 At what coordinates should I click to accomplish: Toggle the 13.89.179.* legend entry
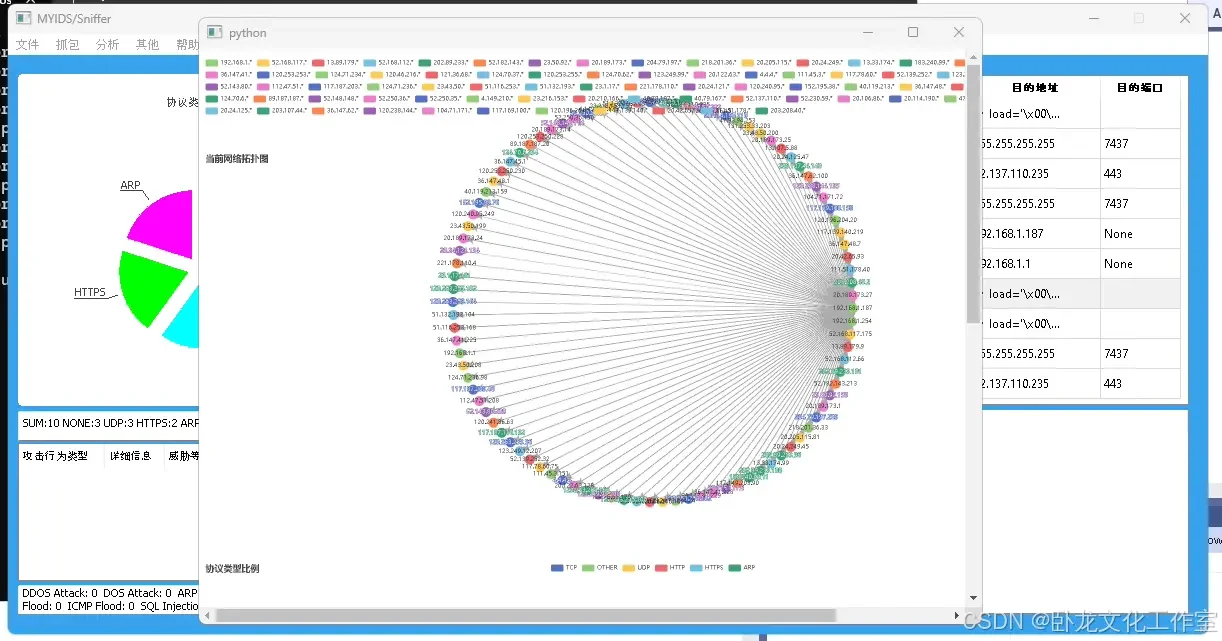pyautogui.click(x=337, y=62)
